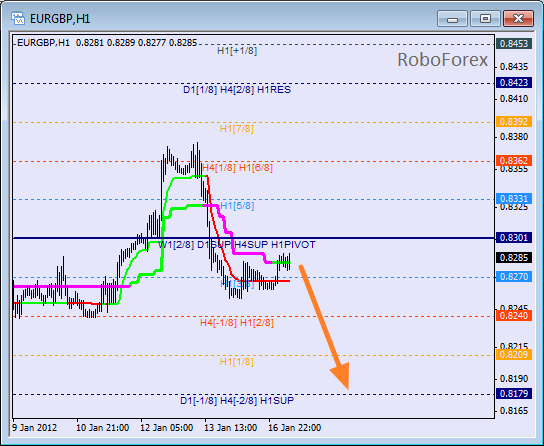Click the 0.8209 orange price tag
544x446 pixels.
tap(514, 354)
